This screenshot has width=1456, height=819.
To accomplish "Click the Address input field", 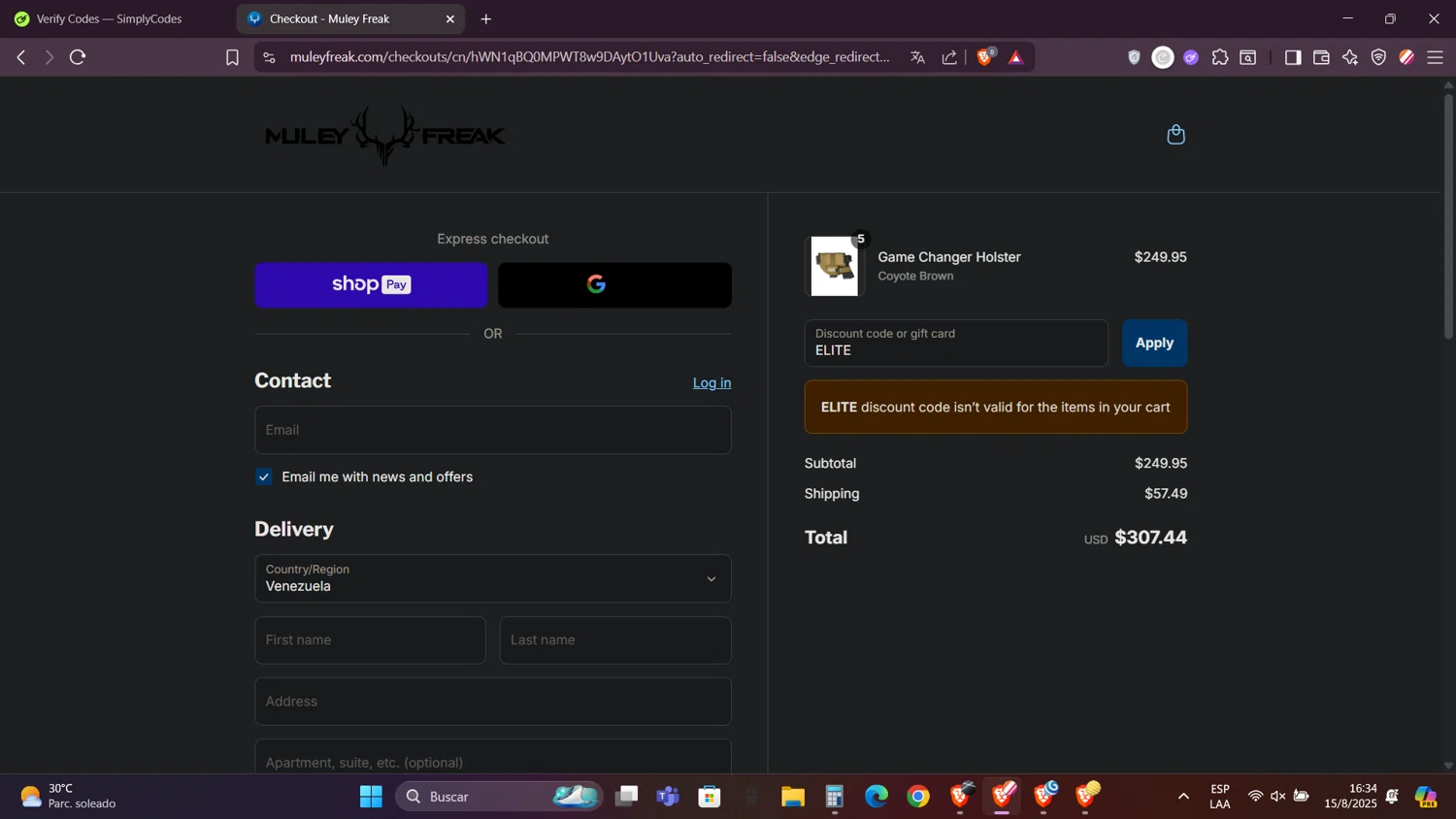I will (x=493, y=702).
